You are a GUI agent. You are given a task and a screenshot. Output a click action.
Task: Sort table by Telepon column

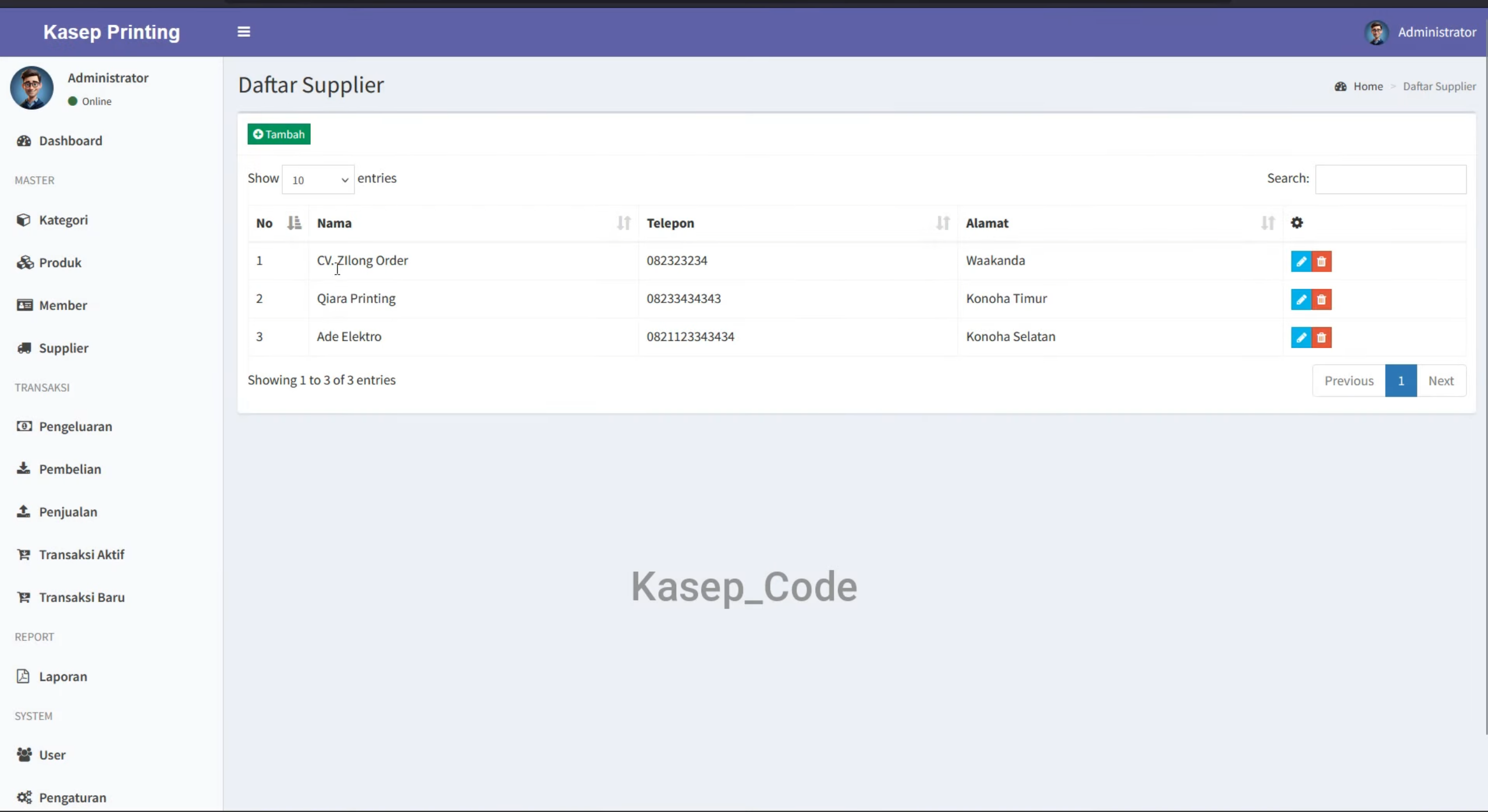[x=798, y=223]
